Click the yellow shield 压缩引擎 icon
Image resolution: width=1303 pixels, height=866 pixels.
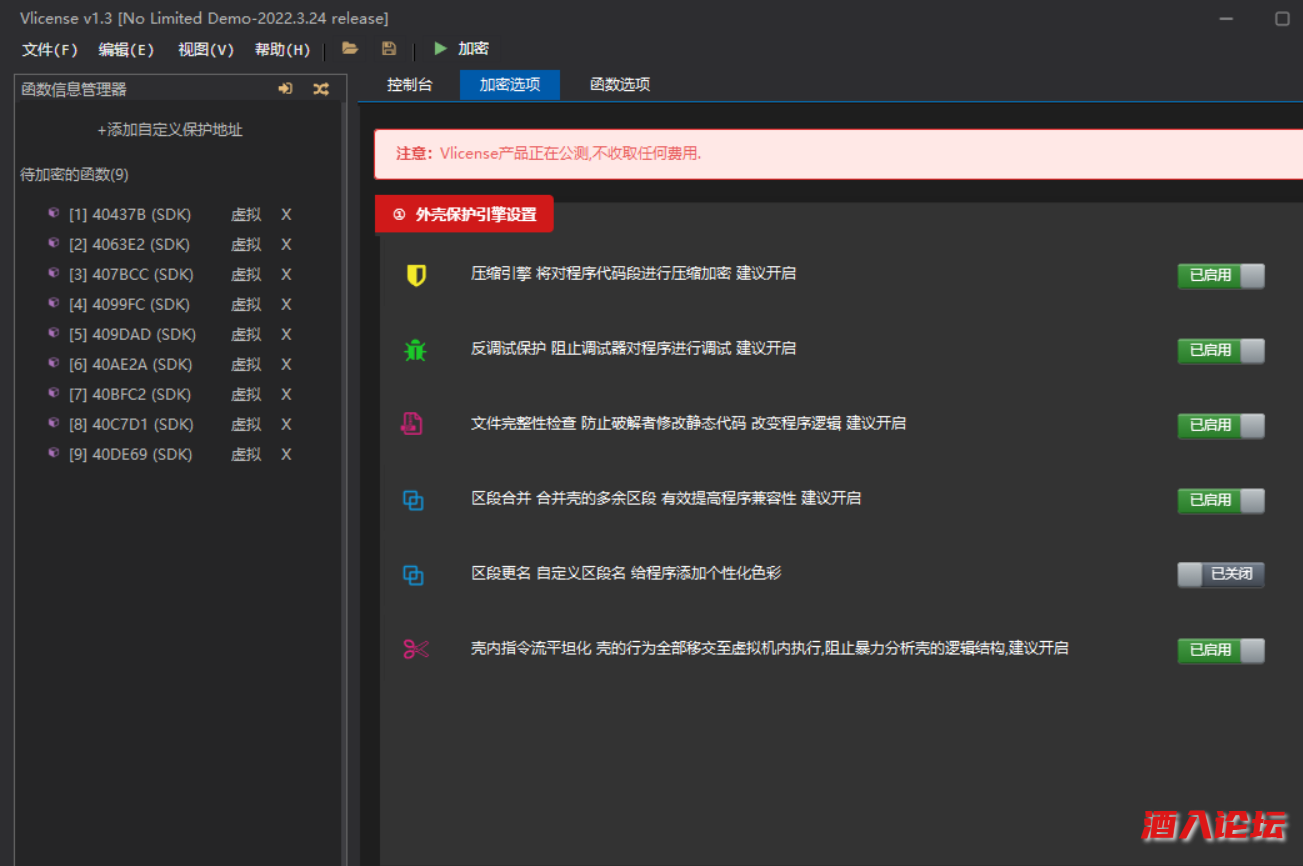[416, 275]
